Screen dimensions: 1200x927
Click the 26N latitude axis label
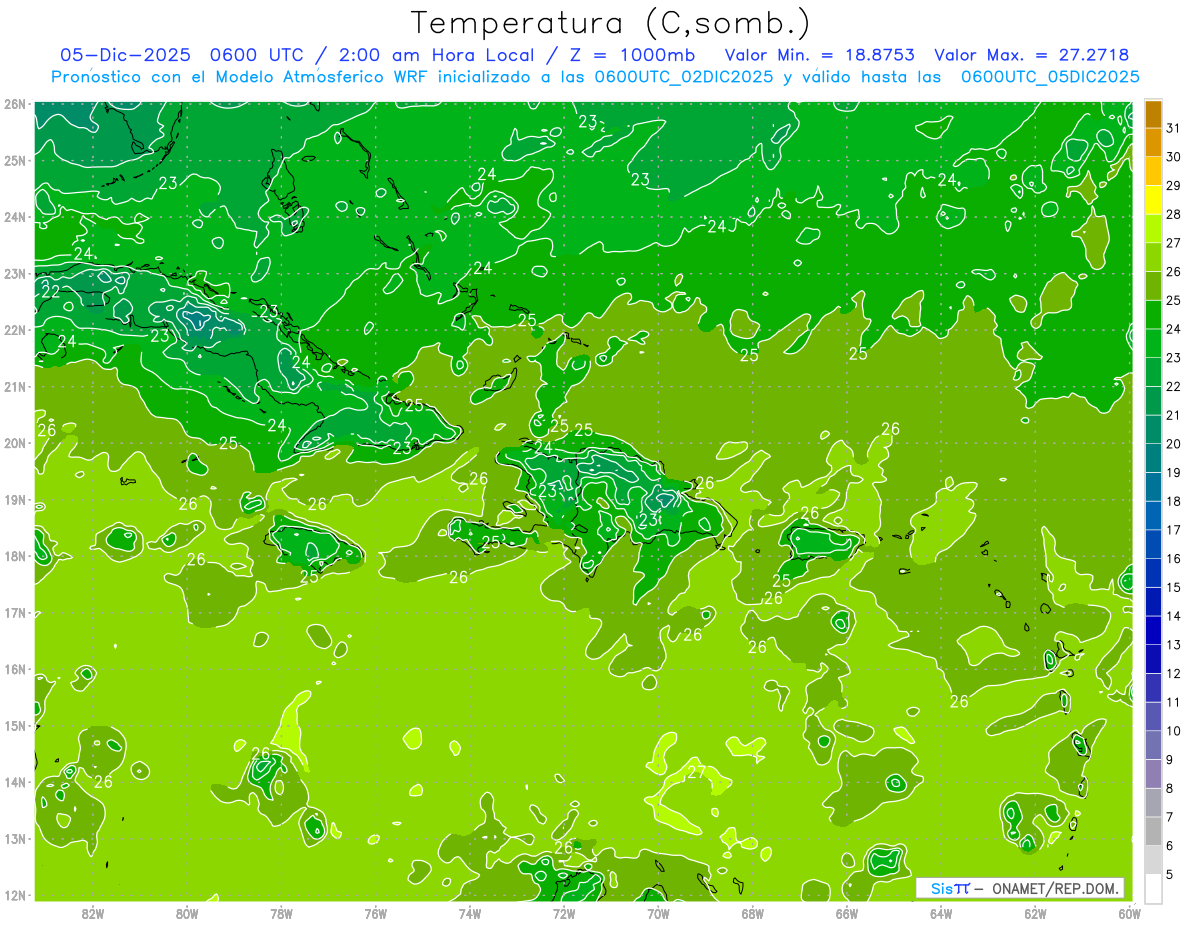click(x=14, y=104)
